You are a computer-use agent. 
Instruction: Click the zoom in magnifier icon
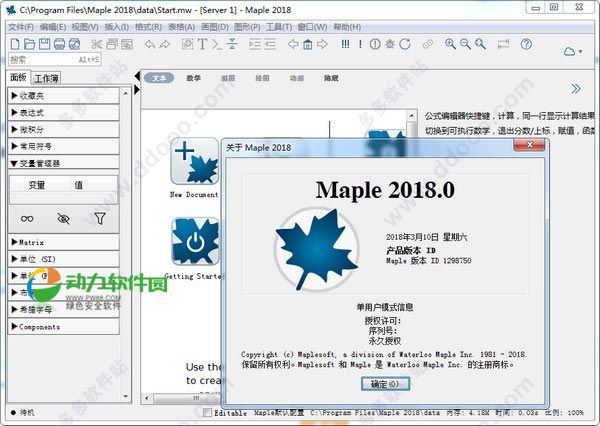pos(450,44)
